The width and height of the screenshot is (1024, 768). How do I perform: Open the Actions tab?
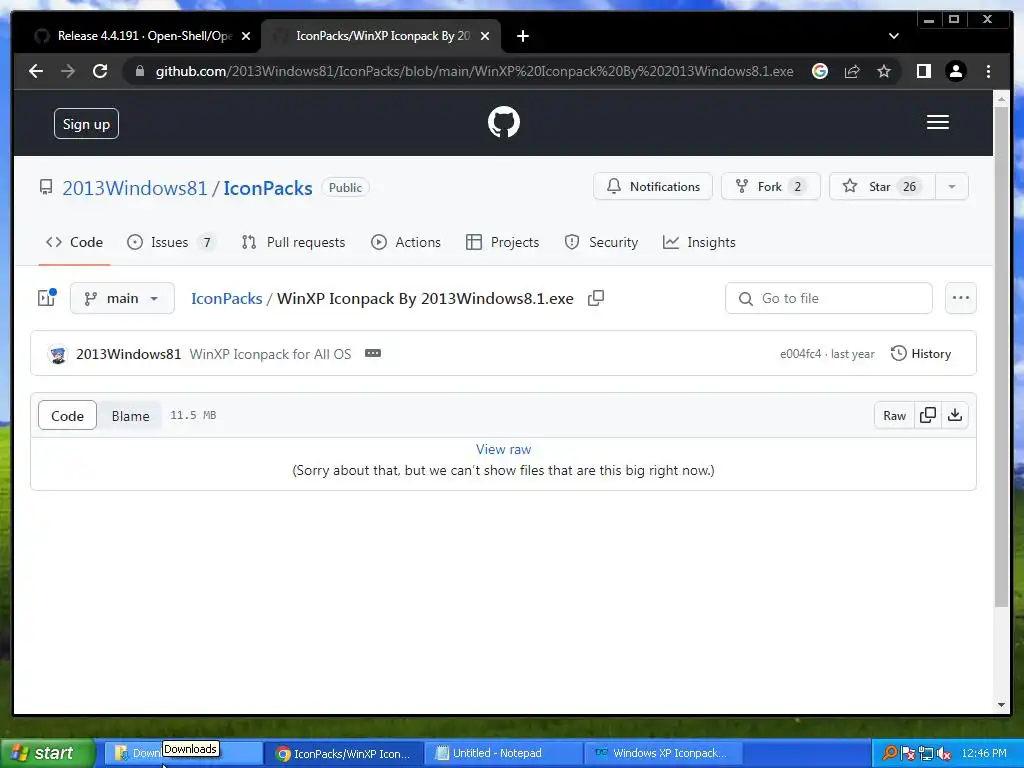coord(406,242)
